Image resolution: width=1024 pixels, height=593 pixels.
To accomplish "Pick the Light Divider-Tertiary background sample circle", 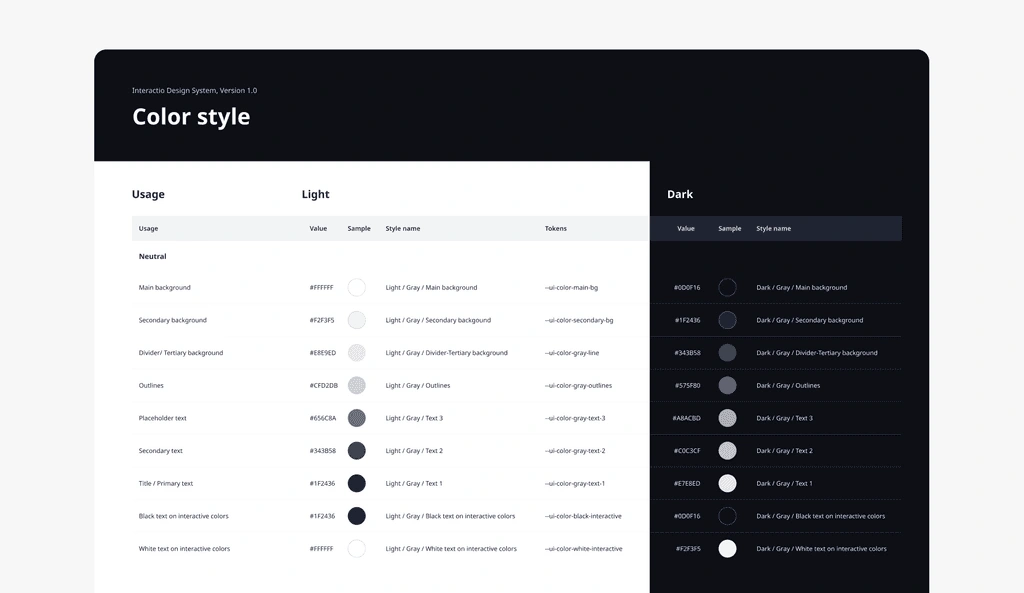I will (357, 353).
